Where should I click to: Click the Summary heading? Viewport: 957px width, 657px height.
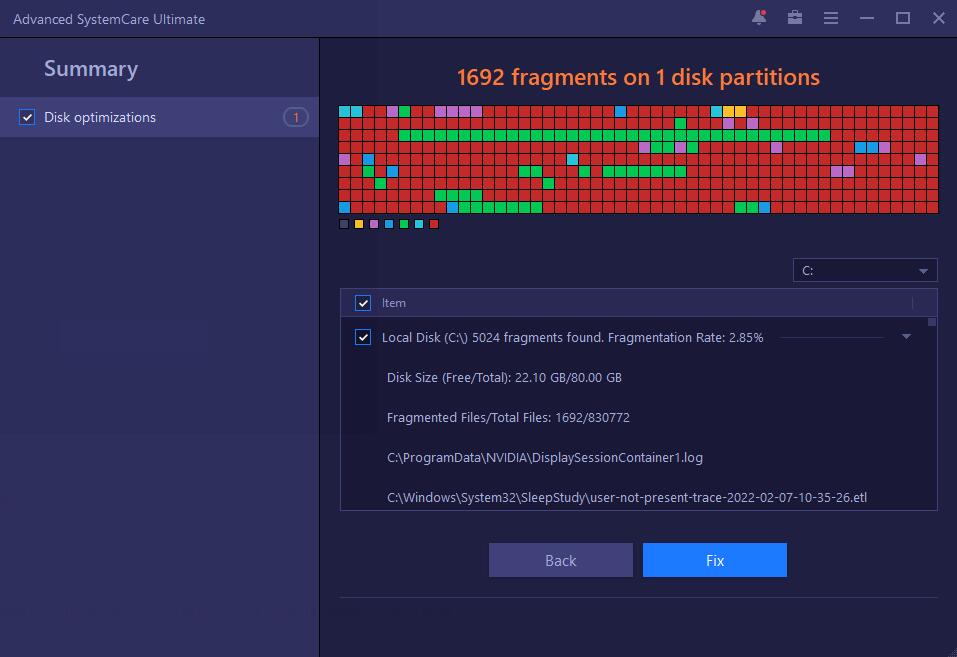[91, 69]
